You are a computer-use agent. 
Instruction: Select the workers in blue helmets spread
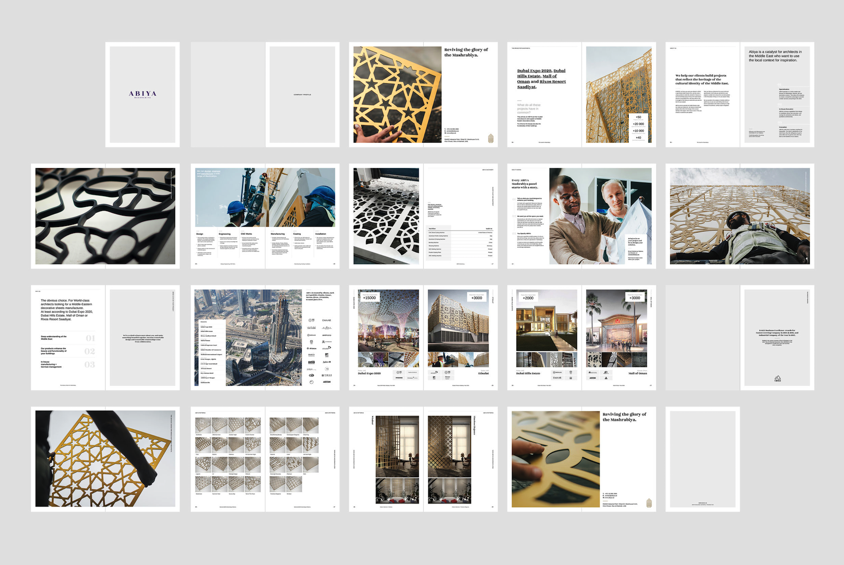[265, 197]
